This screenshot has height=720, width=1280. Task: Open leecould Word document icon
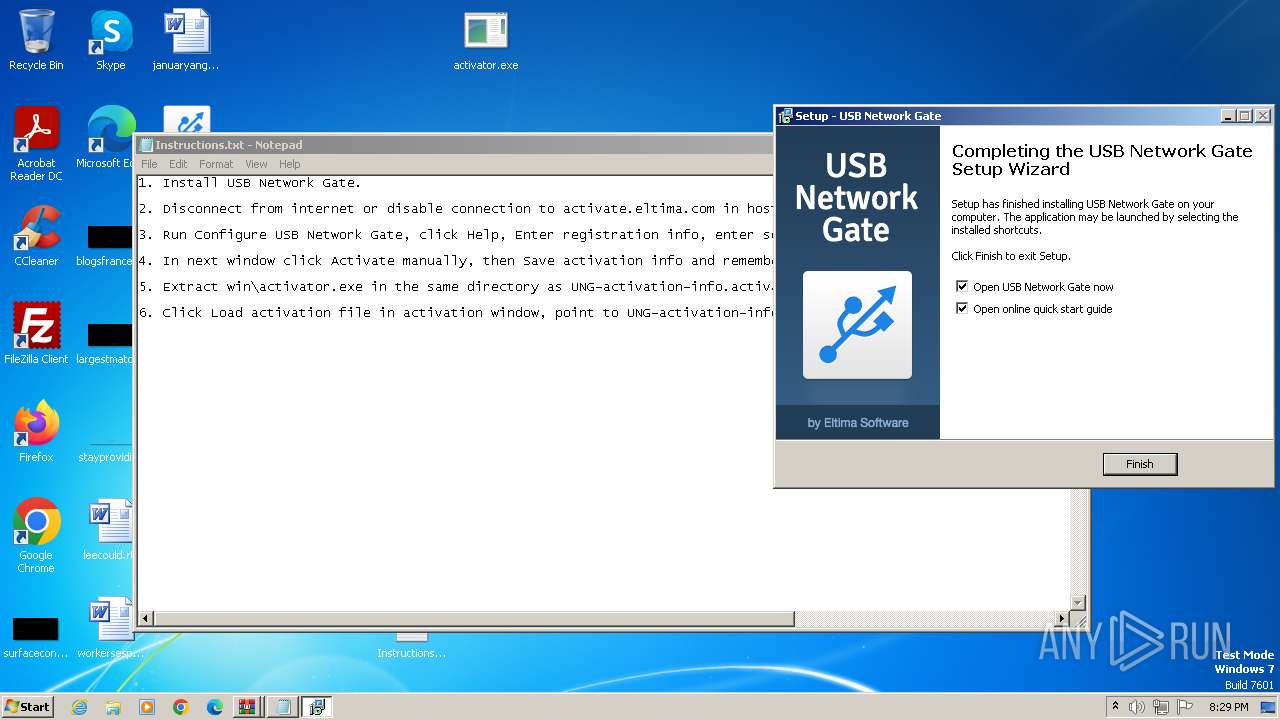[x=110, y=530]
